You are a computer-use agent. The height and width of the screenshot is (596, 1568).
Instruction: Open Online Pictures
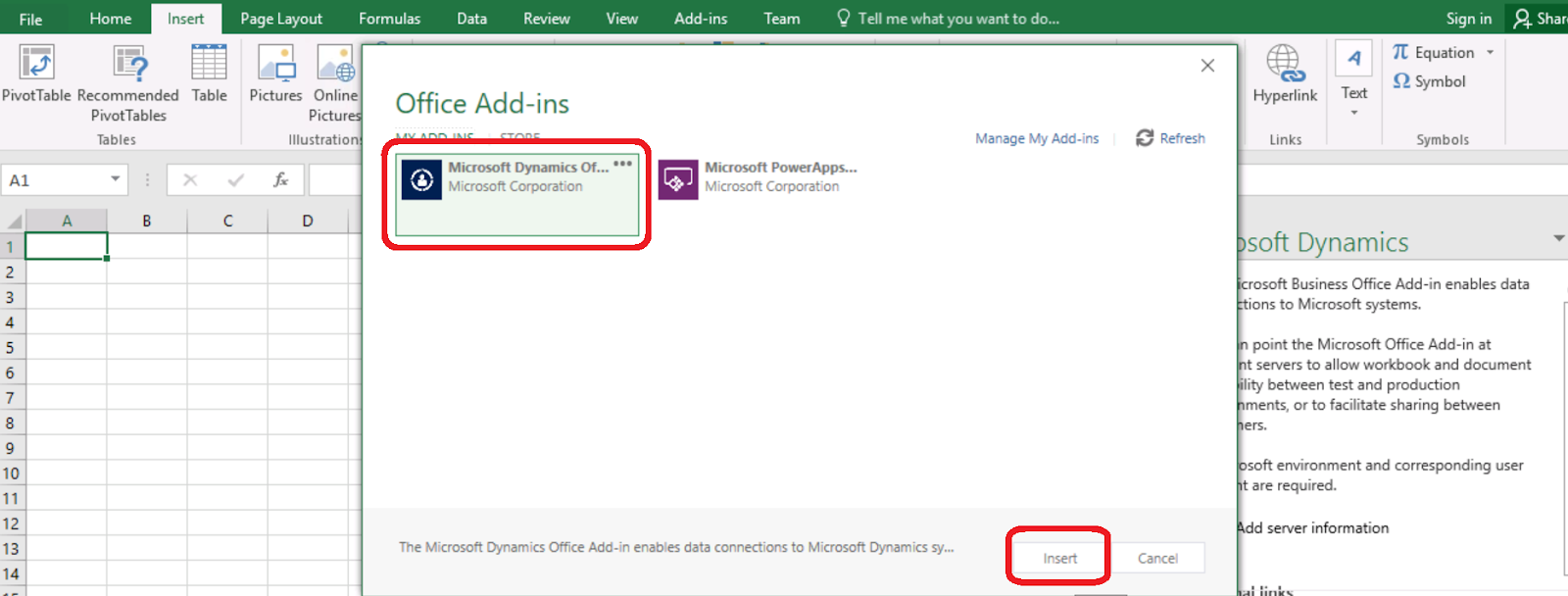point(335,83)
